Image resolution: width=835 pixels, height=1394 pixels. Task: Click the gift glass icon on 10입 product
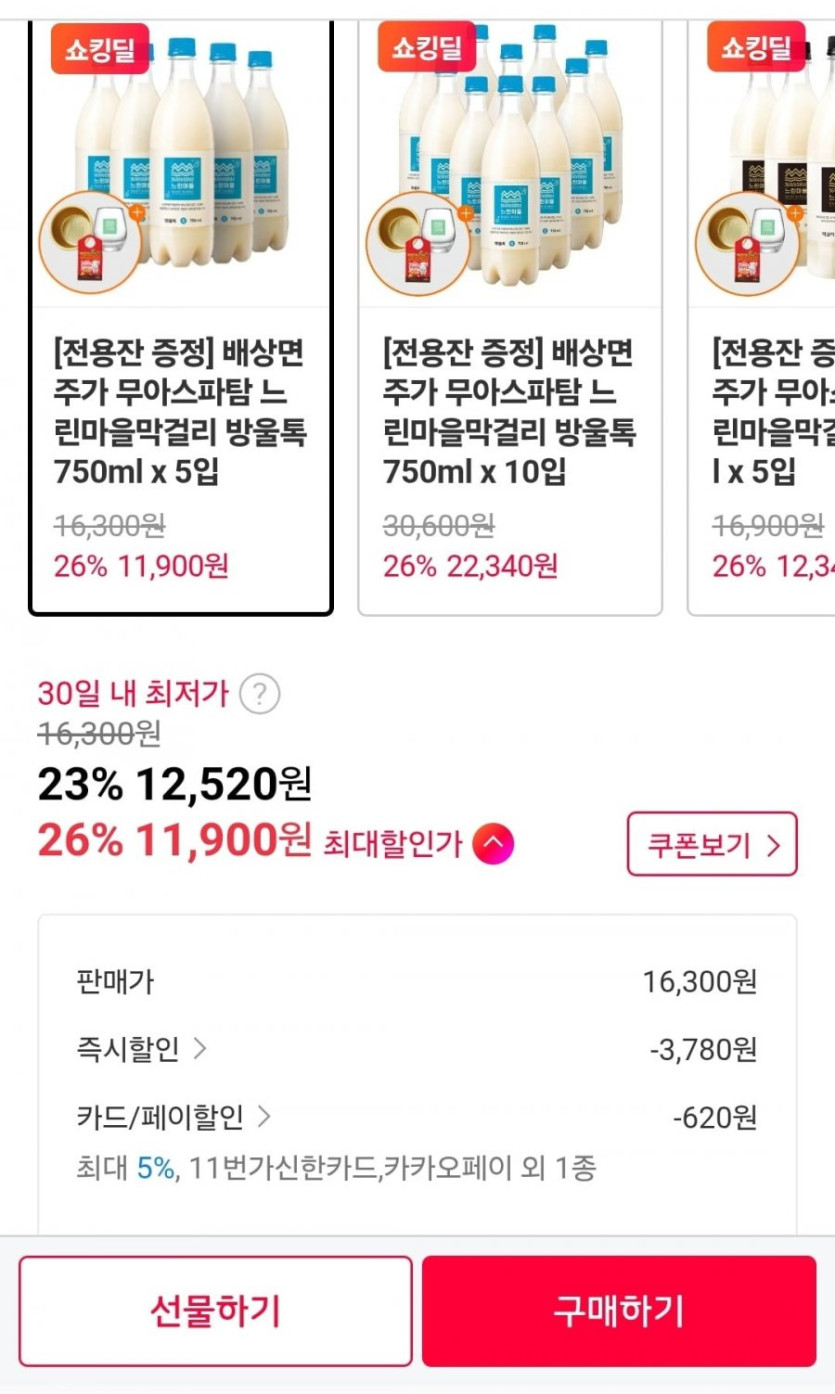pos(418,243)
